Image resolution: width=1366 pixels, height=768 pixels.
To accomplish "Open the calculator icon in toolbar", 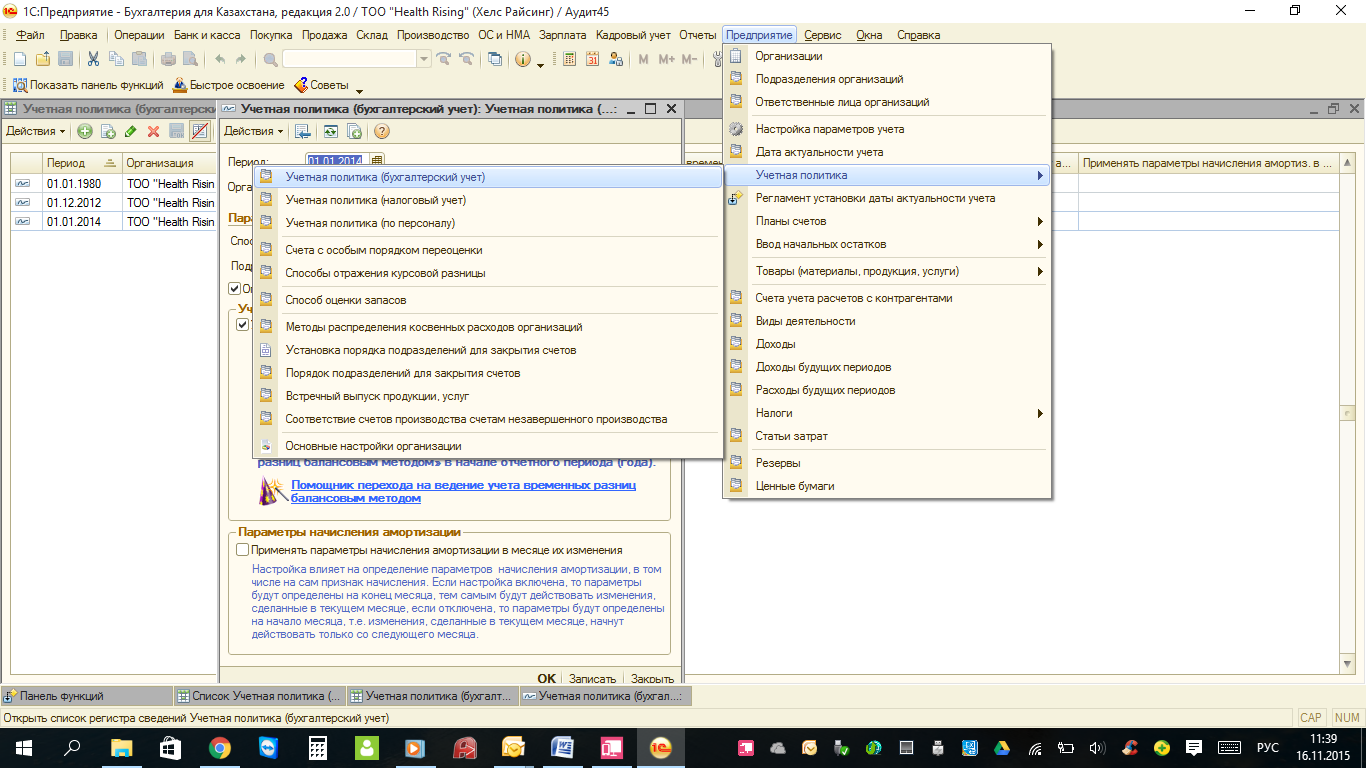I will tap(569, 59).
